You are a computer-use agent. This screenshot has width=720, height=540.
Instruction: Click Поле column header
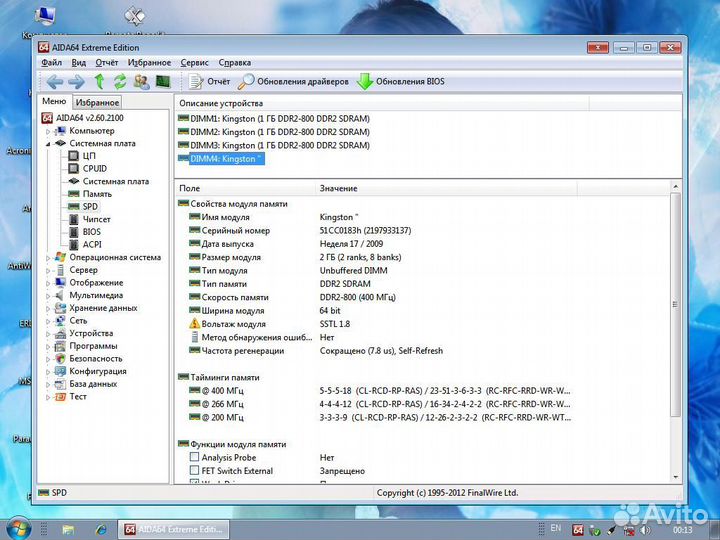click(245, 188)
